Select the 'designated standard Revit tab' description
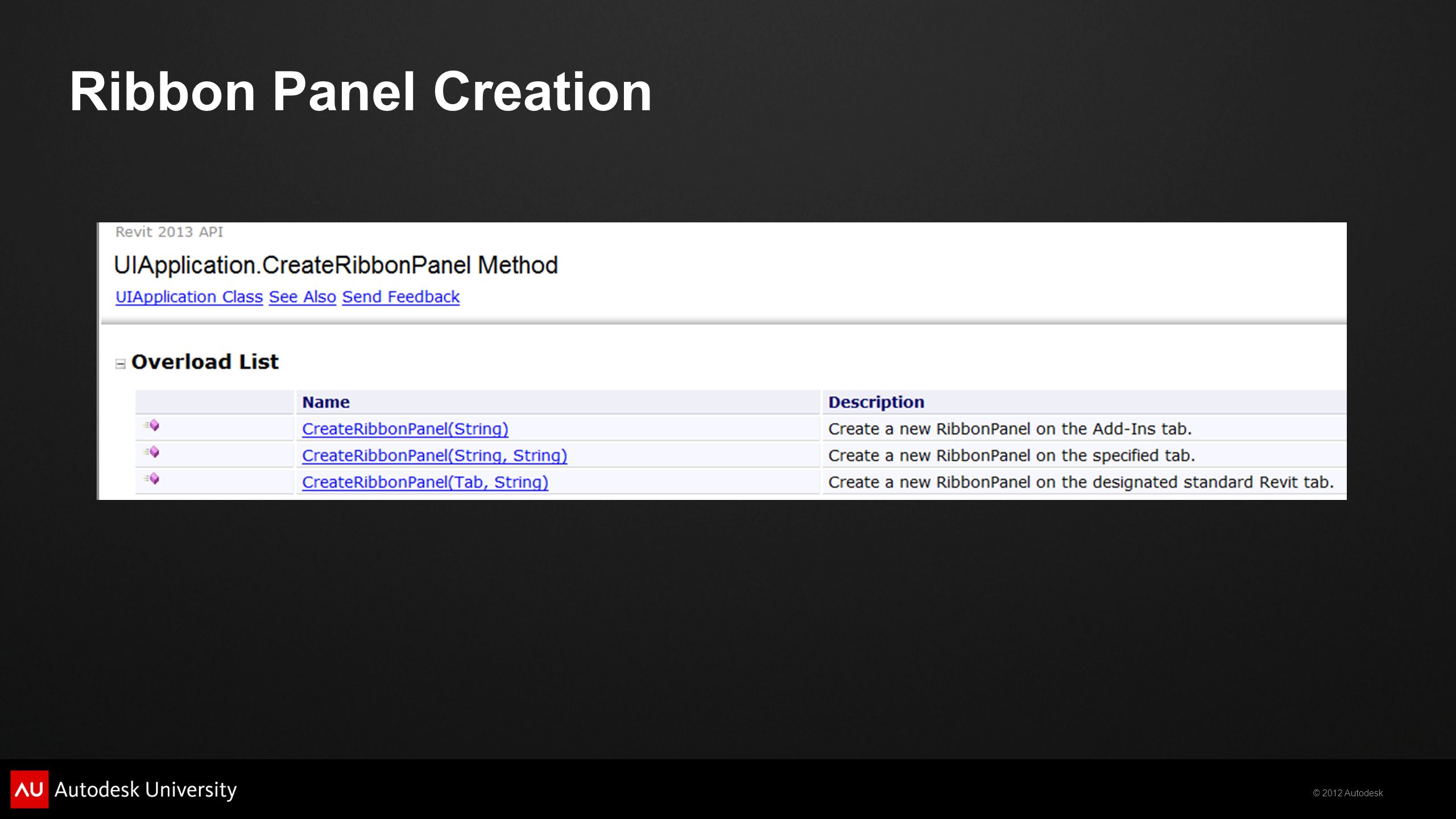Image resolution: width=1456 pixels, height=819 pixels. tap(1081, 482)
